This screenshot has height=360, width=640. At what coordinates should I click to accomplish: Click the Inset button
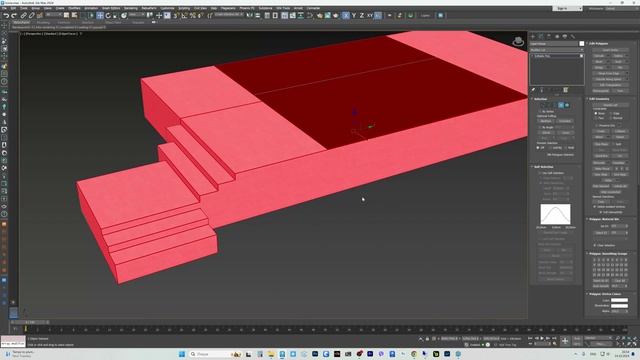618,62
